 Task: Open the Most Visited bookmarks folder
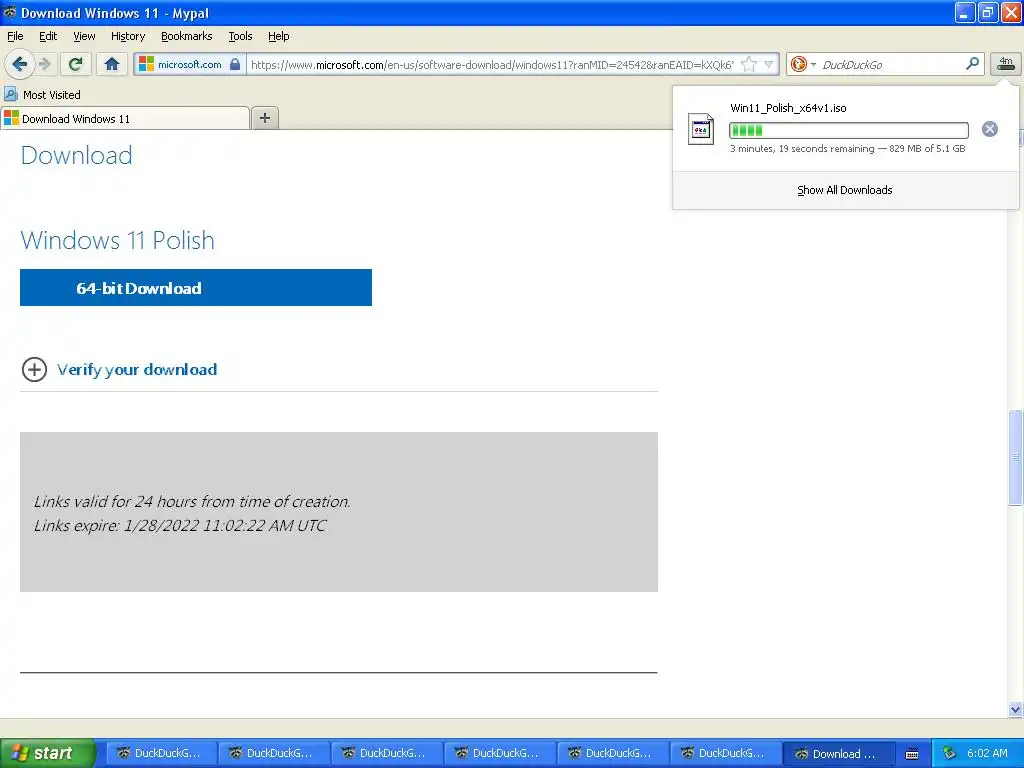tap(42, 95)
